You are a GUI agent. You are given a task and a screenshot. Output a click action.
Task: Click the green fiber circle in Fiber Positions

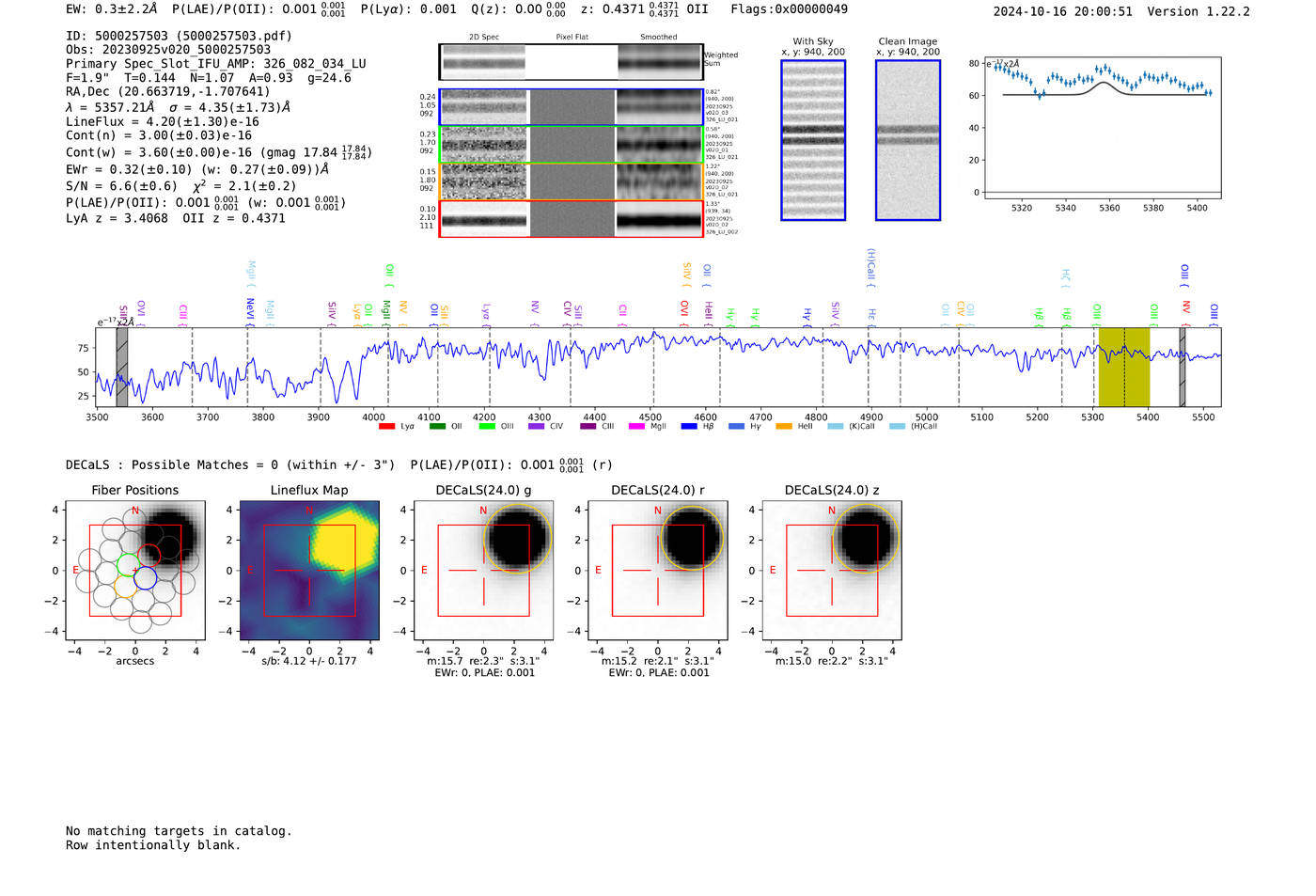click(x=127, y=565)
